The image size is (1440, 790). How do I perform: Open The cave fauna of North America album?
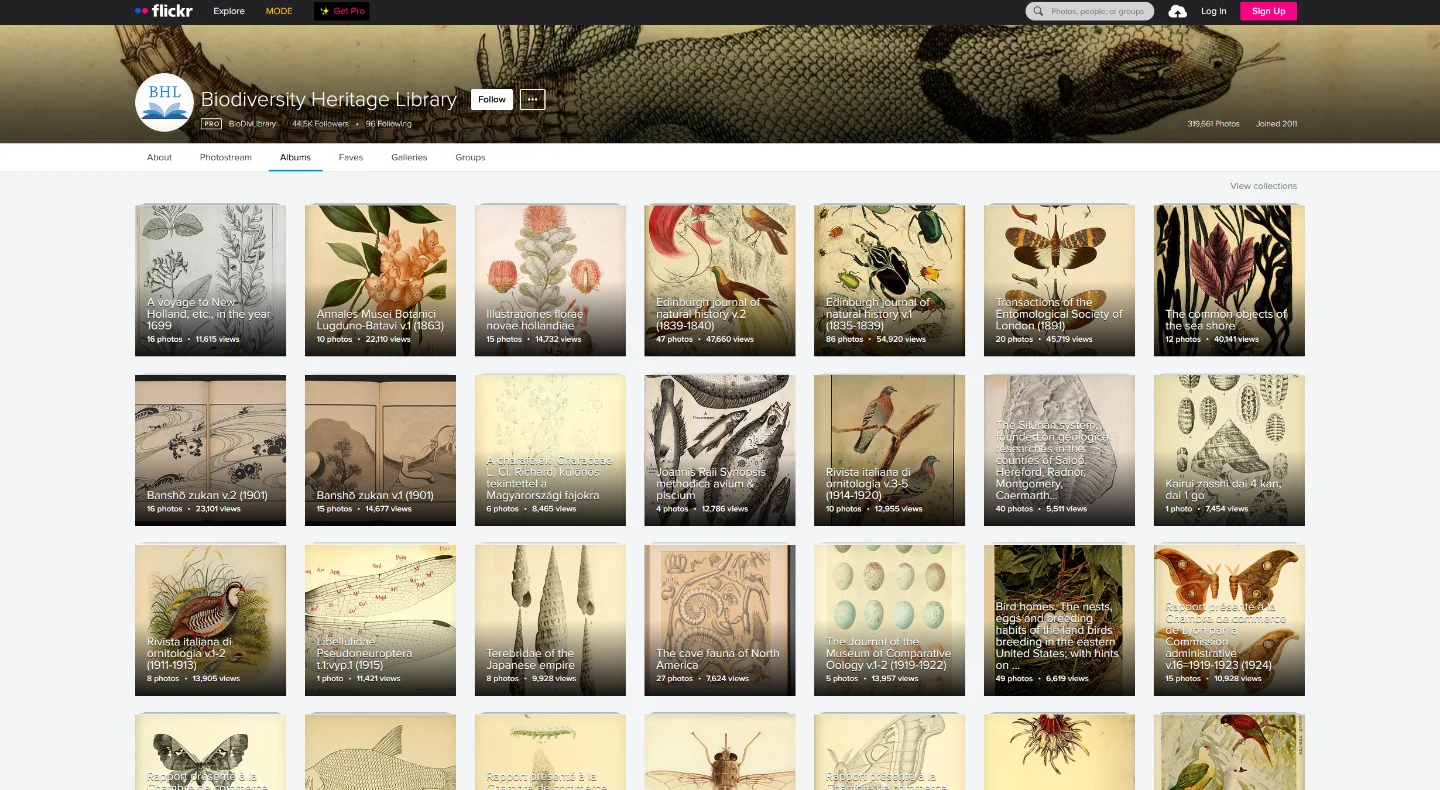click(720, 620)
